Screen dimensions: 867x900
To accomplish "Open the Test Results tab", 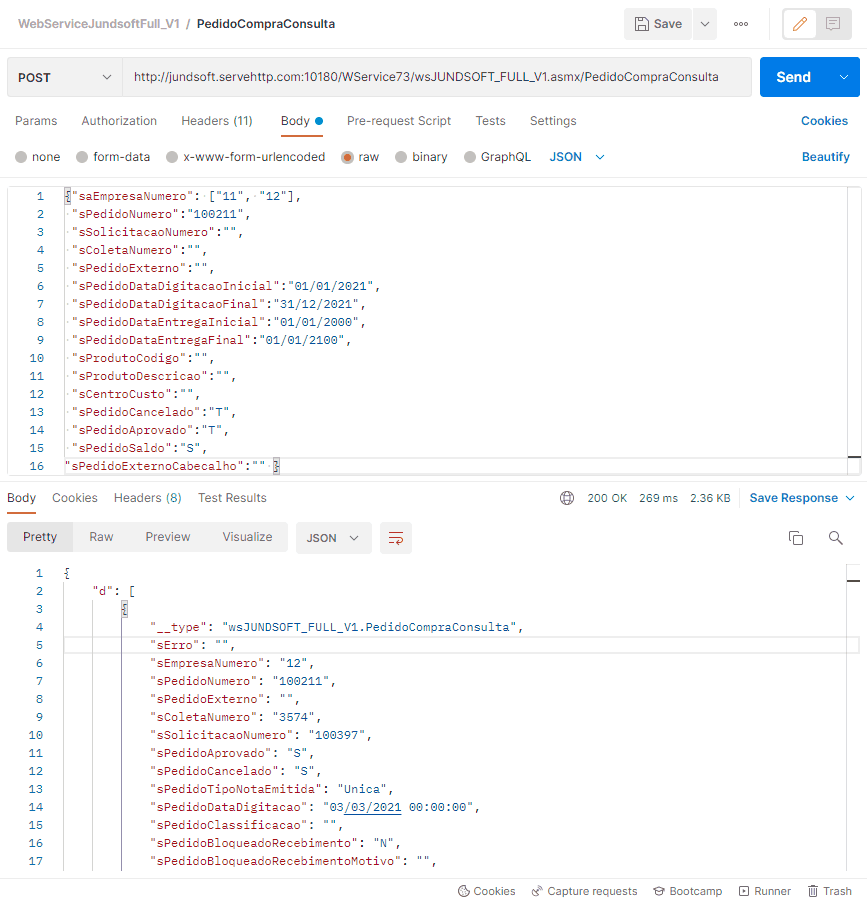I will (x=232, y=498).
